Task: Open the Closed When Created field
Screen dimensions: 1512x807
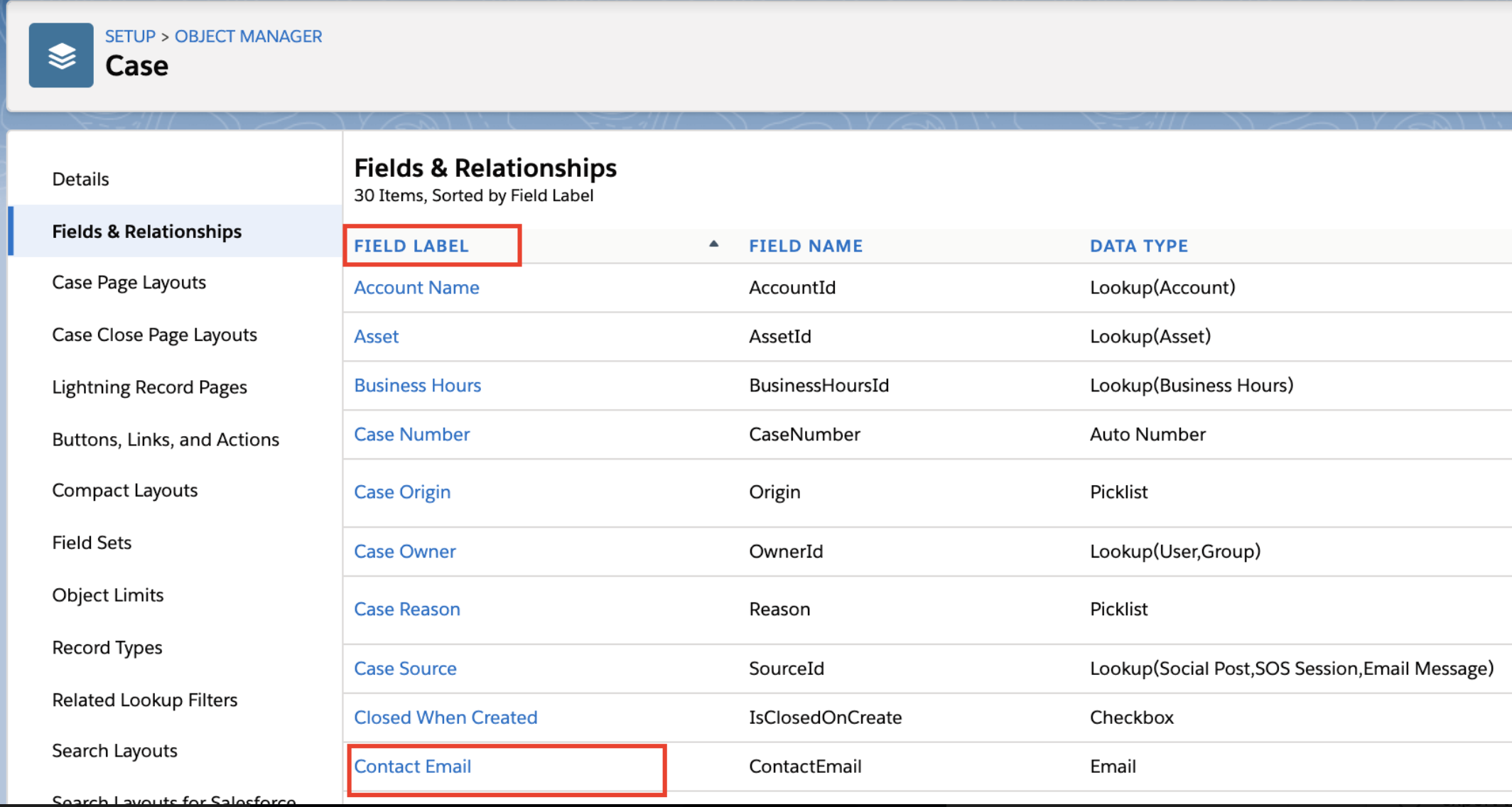Action: [x=445, y=717]
